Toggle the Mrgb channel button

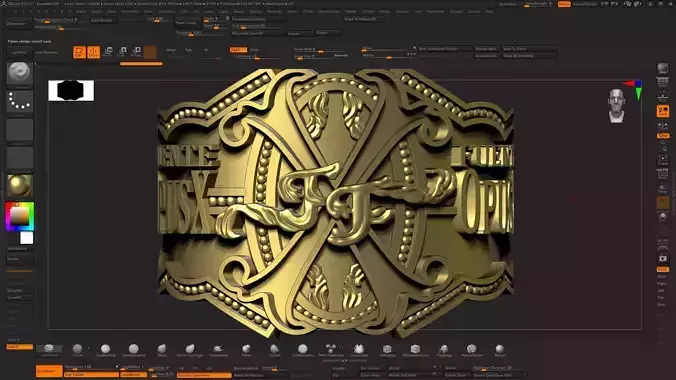(171, 50)
